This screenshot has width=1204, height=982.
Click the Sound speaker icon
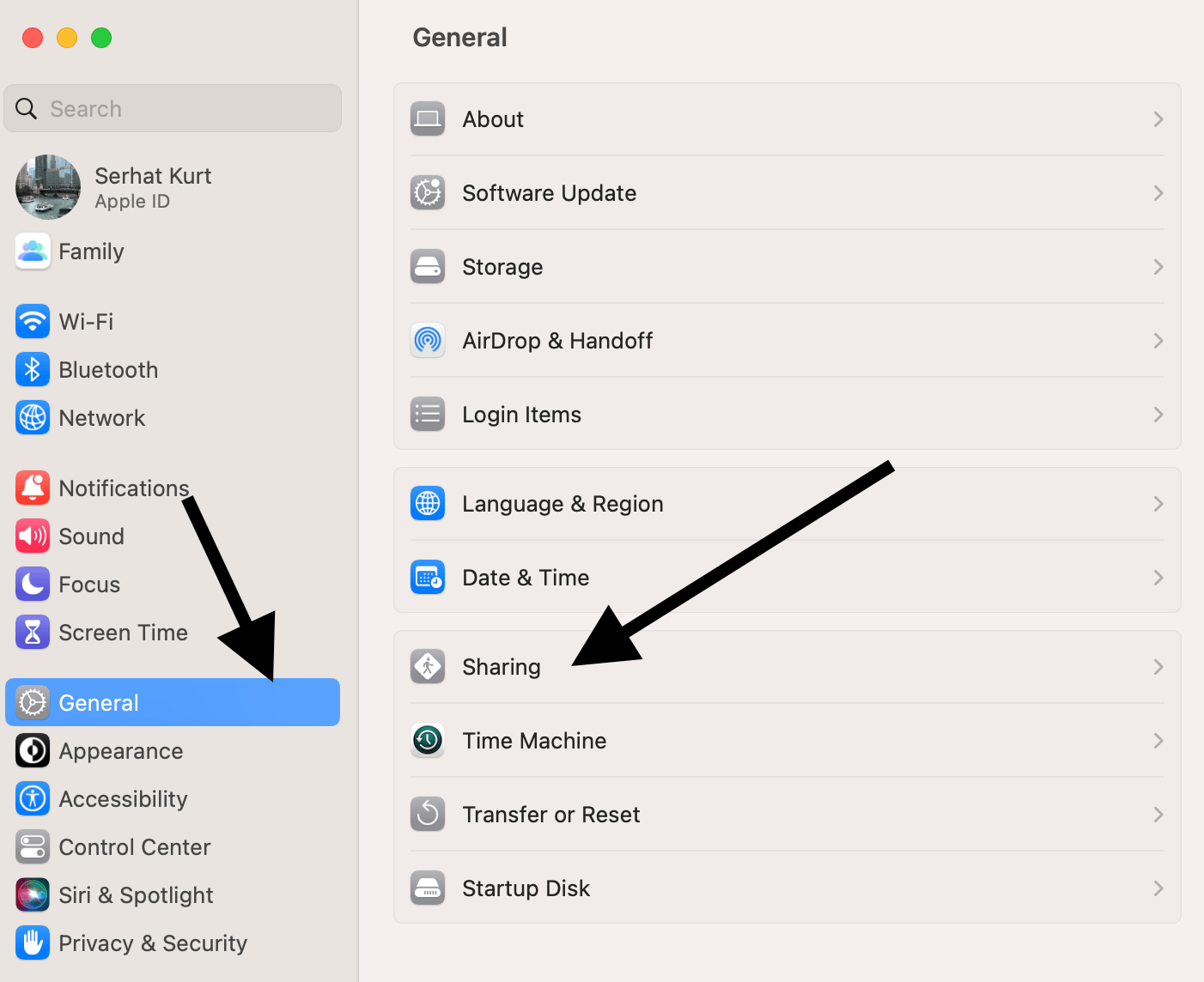33,536
